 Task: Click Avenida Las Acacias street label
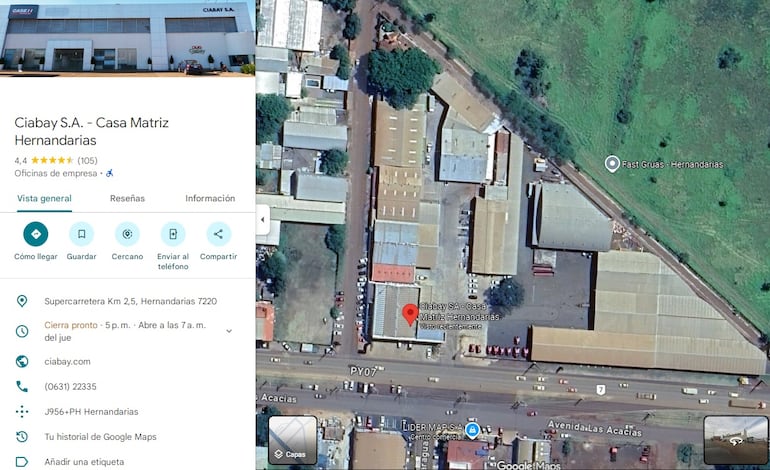(x=595, y=428)
